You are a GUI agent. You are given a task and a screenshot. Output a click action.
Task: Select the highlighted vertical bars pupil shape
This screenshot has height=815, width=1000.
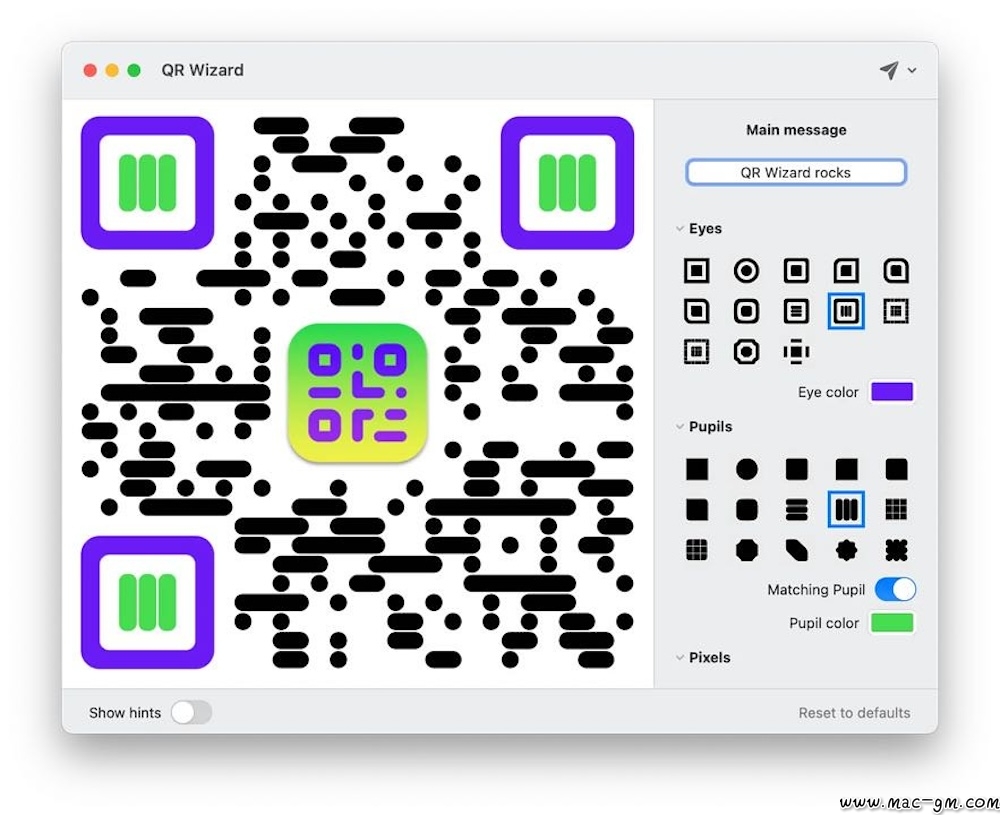846,510
